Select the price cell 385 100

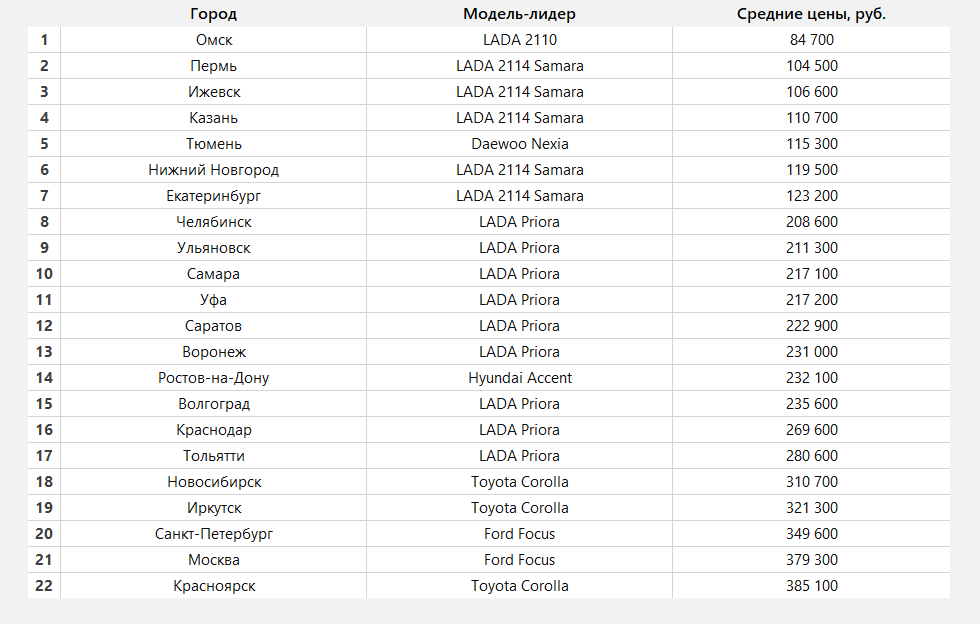click(811, 586)
